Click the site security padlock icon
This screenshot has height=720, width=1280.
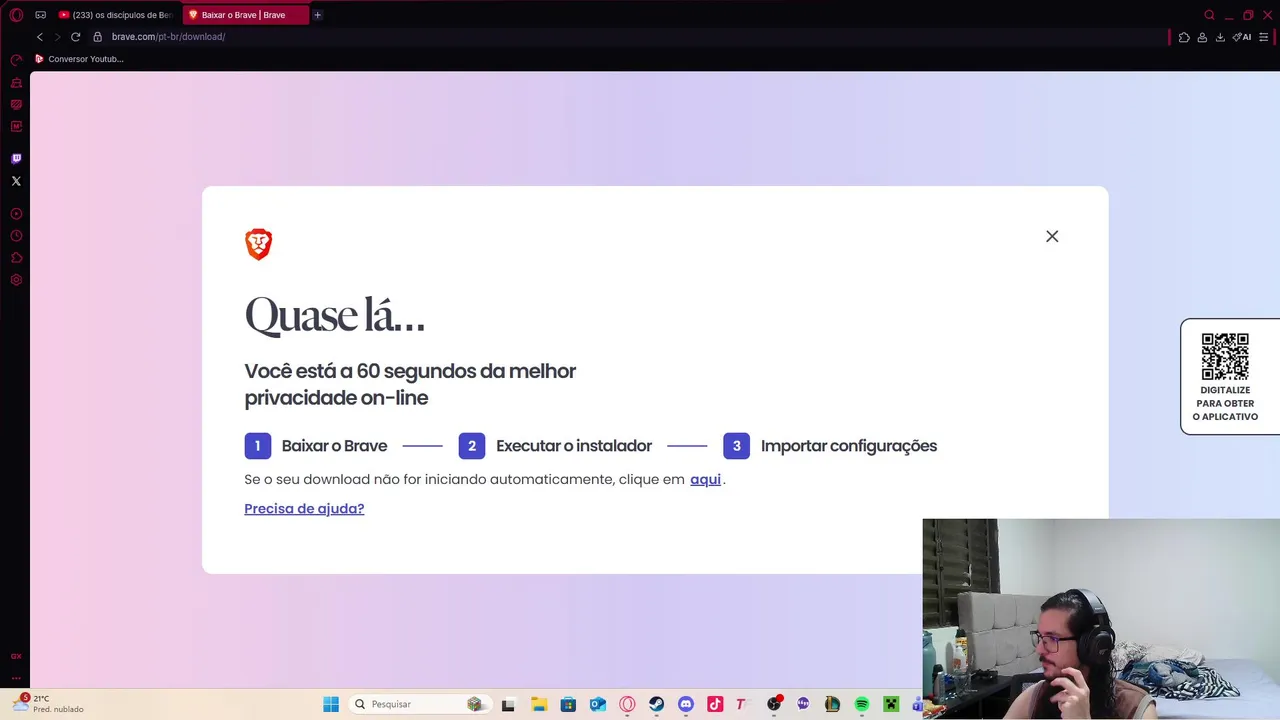tap(97, 37)
